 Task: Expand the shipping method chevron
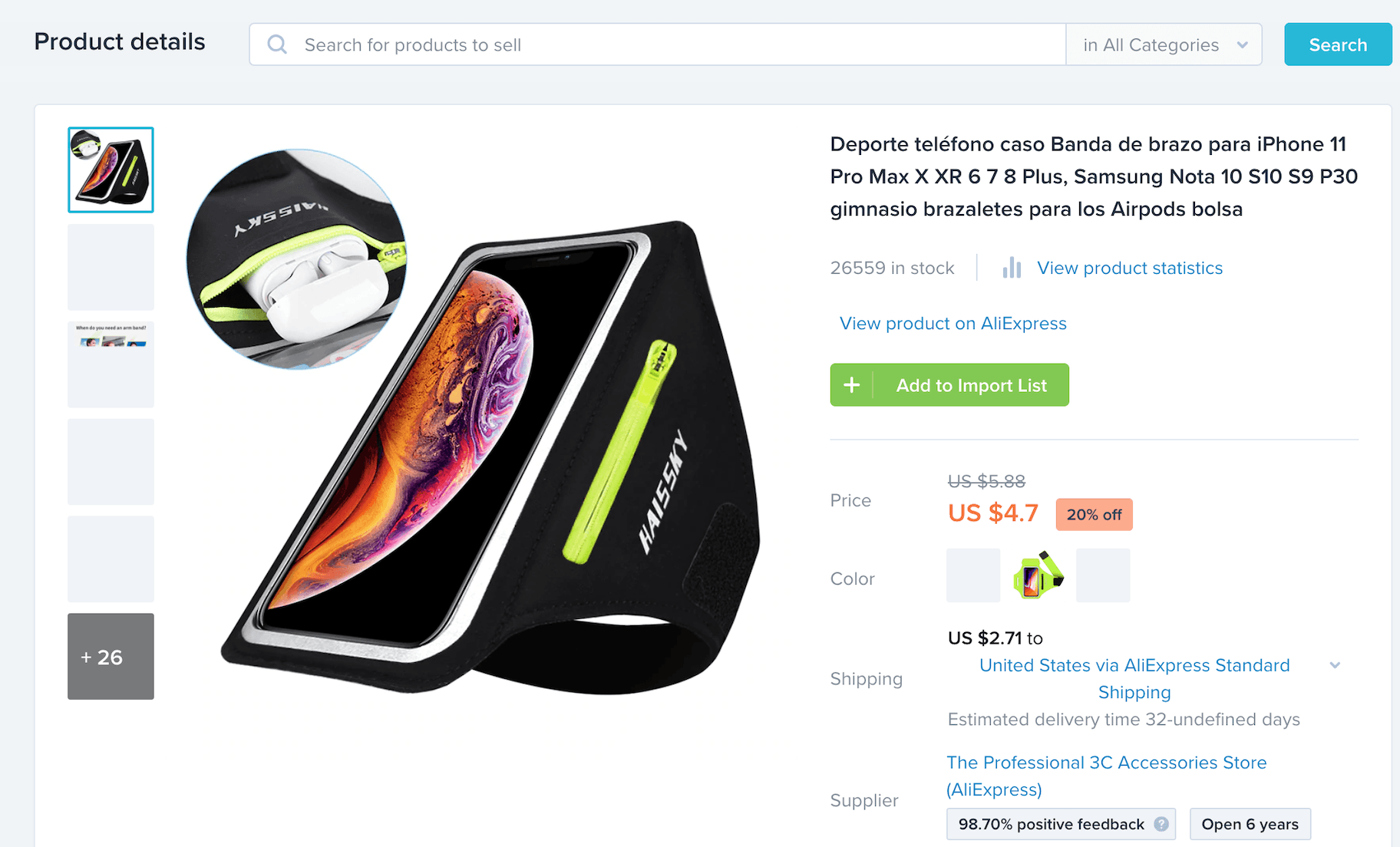point(1335,665)
